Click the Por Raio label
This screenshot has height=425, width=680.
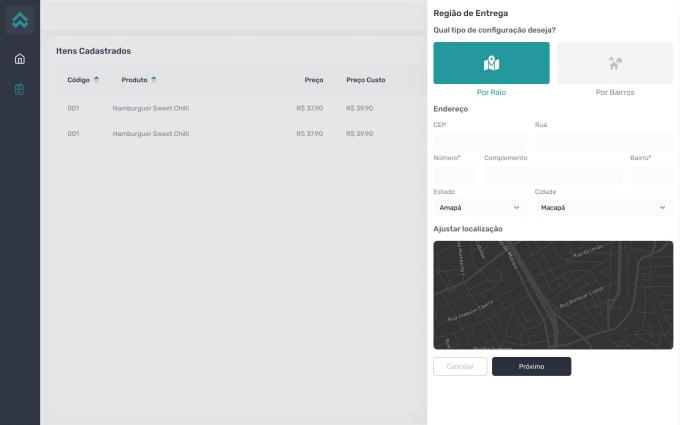pos(491,92)
